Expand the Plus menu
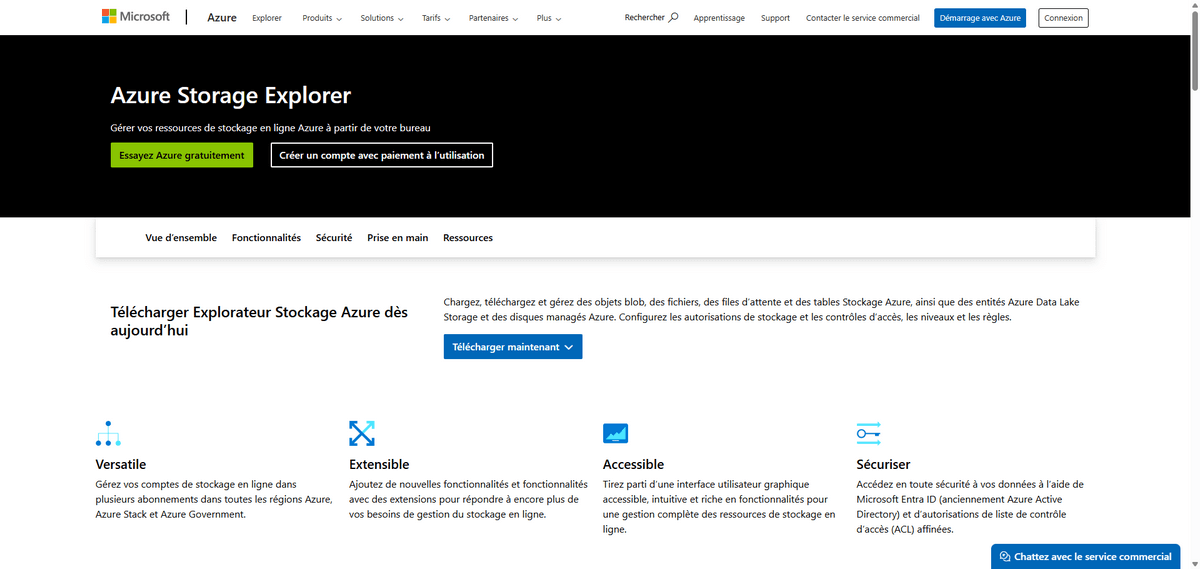 (549, 18)
